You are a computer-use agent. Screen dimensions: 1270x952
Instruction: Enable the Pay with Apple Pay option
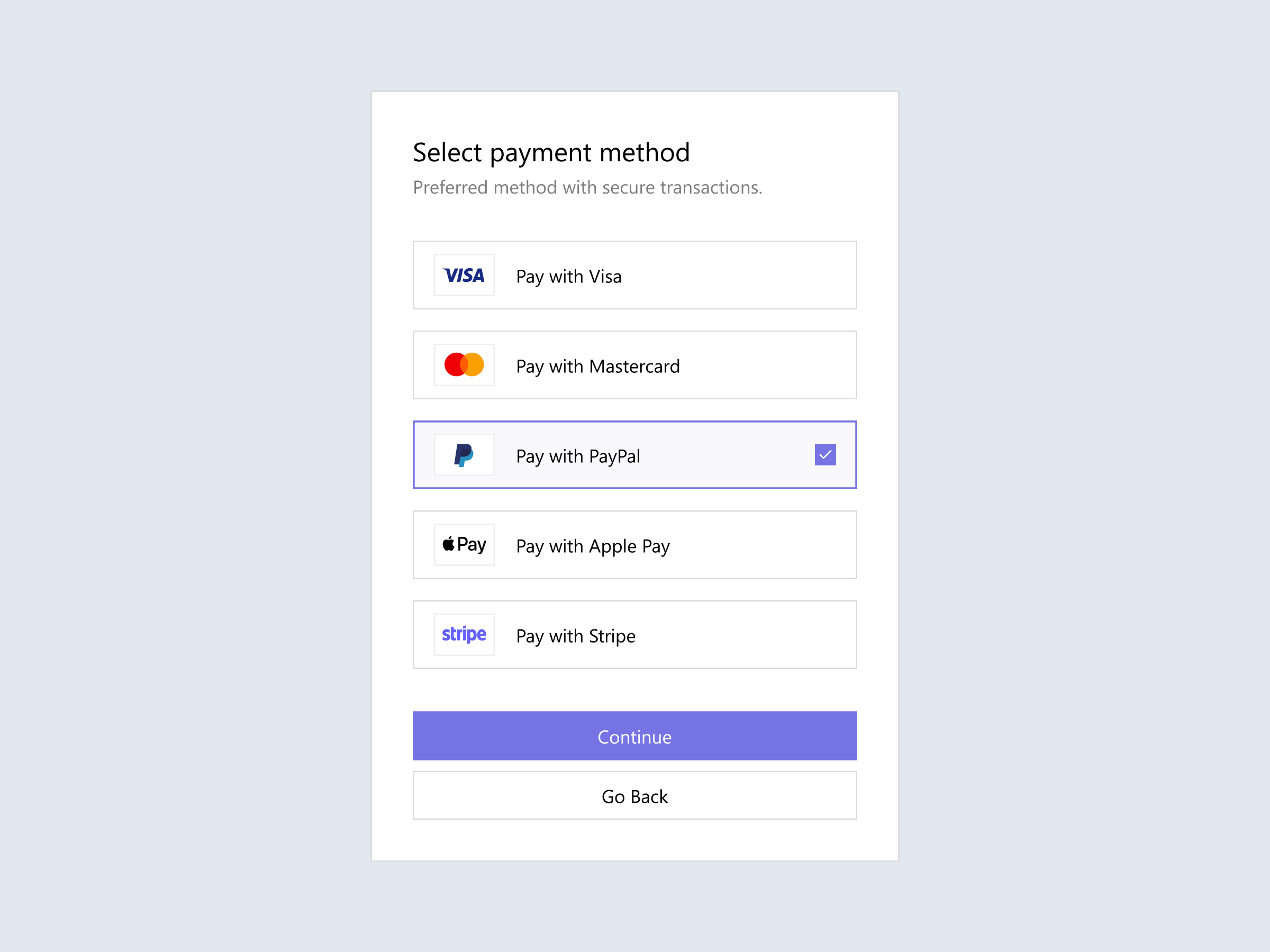pos(634,544)
